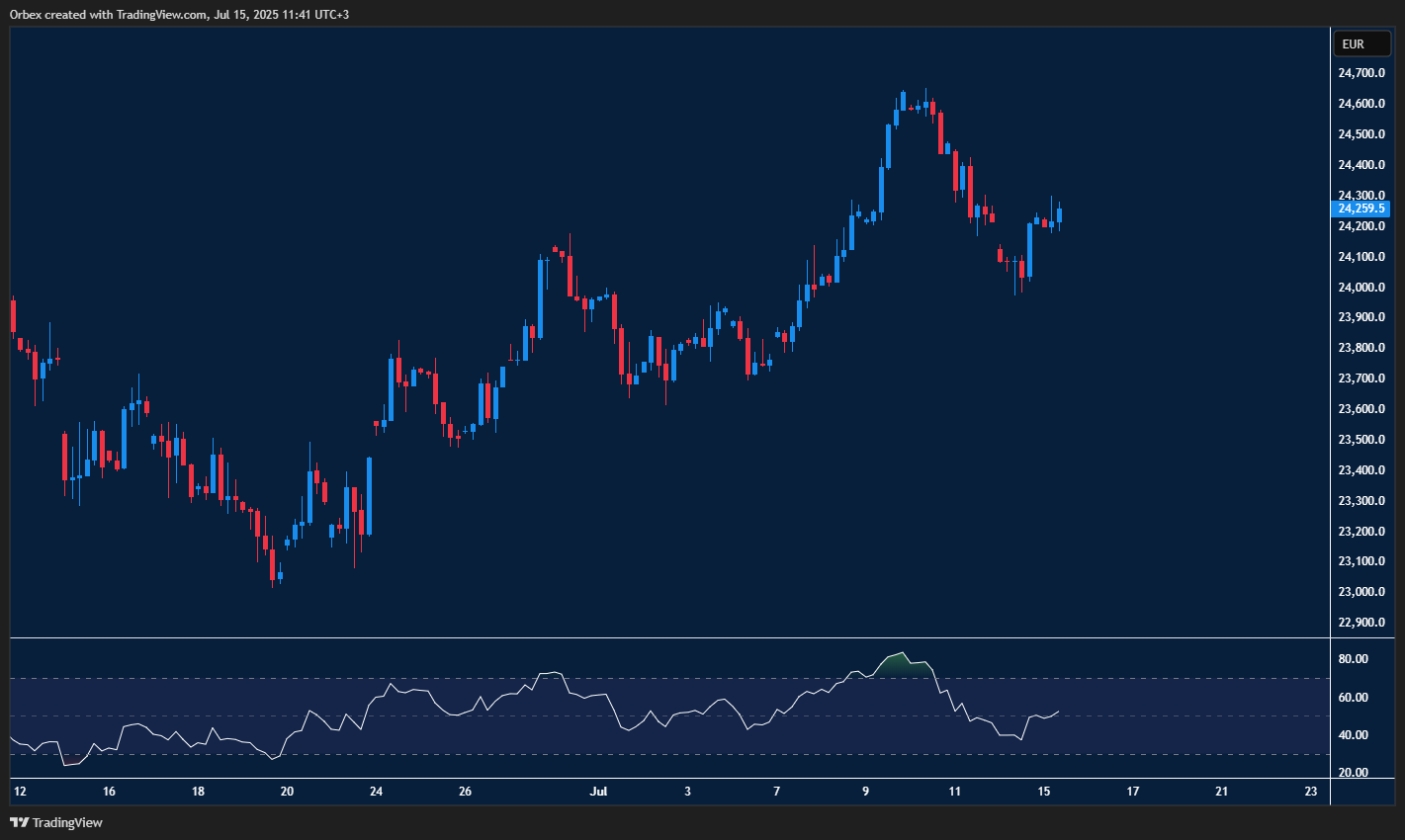The height and width of the screenshot is (840, 1405).
Task: Click the 40.00 RSI scale label
Action: tap(1353, 735)
